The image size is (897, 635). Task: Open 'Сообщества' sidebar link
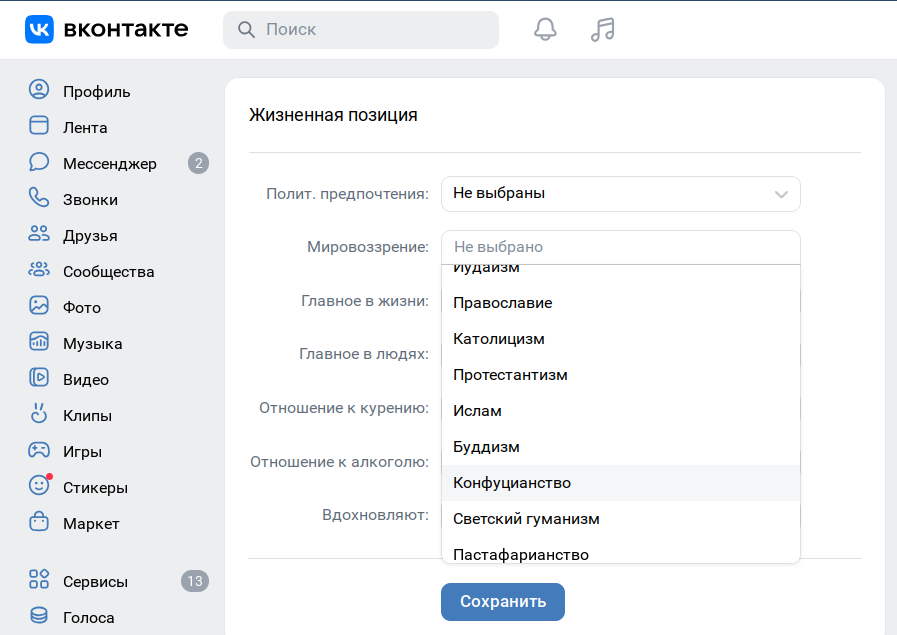point(108,271)
